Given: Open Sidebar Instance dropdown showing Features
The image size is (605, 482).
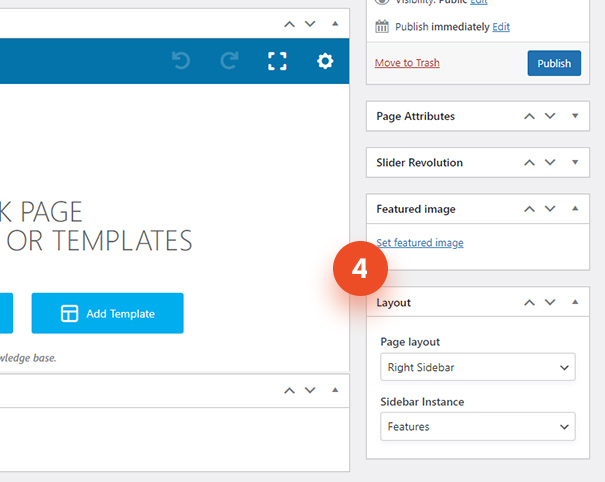Looking at the screenshot, I should click(478, 426).
